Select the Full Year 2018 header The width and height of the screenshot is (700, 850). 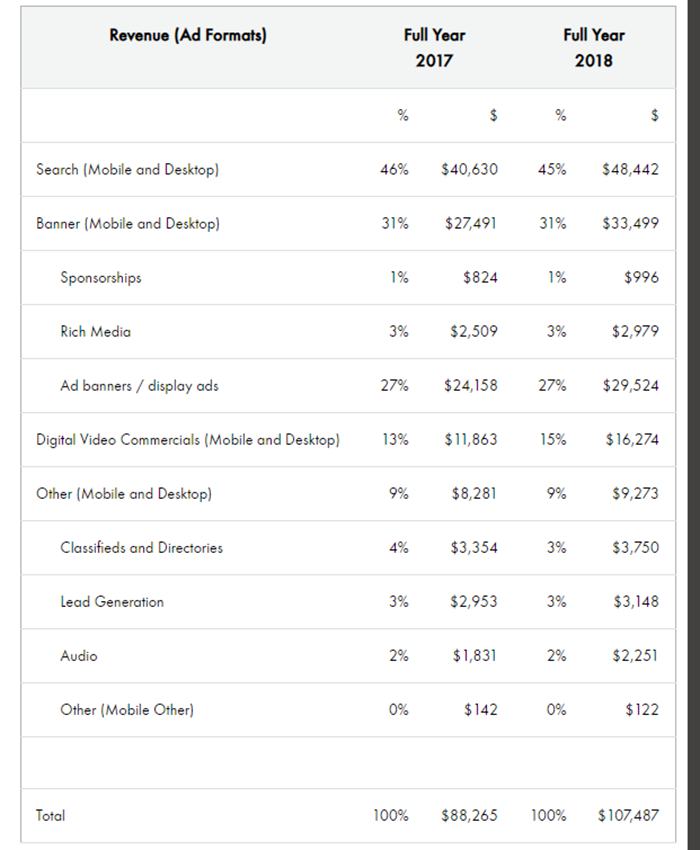[593, 47]
